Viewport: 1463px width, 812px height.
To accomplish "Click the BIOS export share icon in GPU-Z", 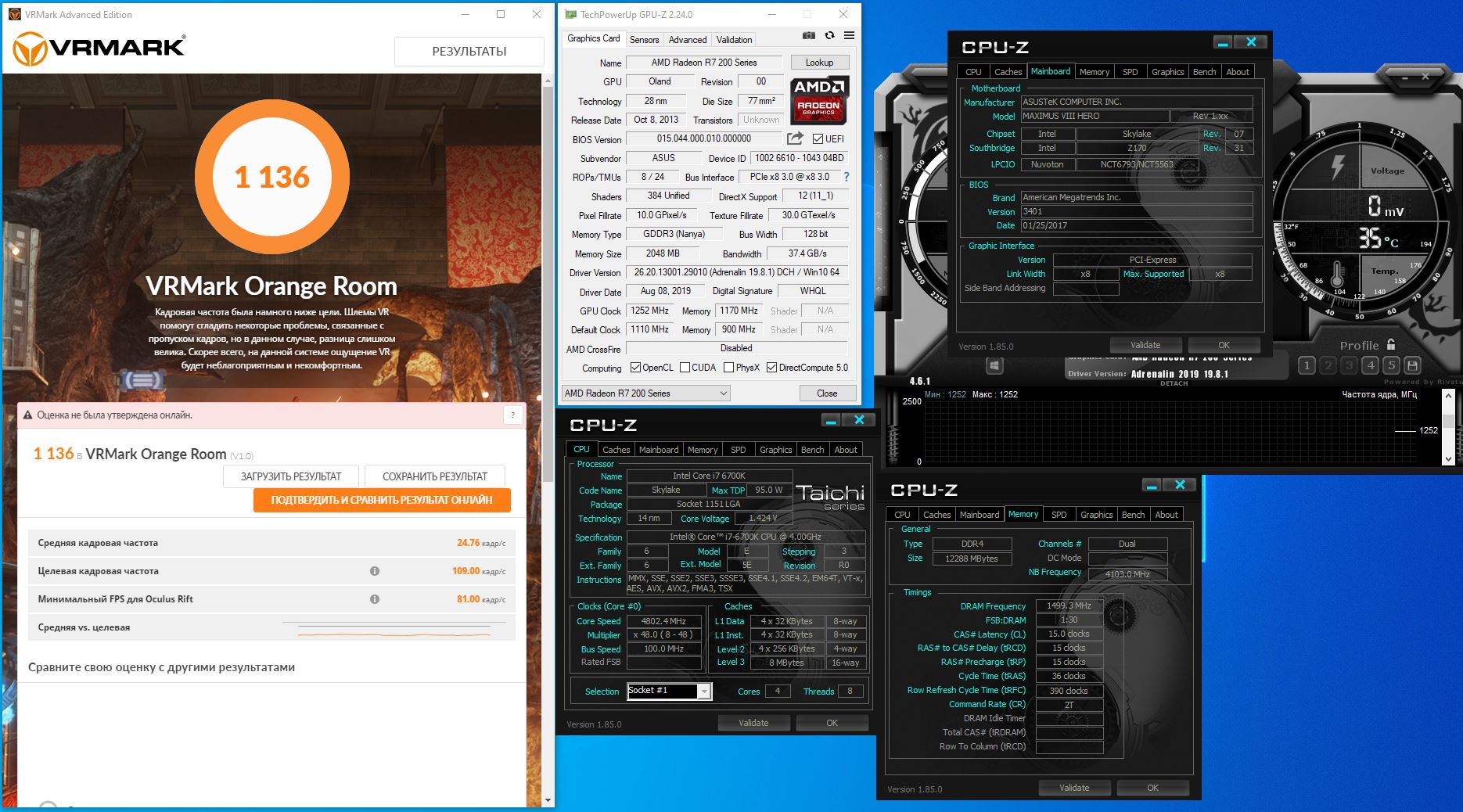I will click(795, 138).
